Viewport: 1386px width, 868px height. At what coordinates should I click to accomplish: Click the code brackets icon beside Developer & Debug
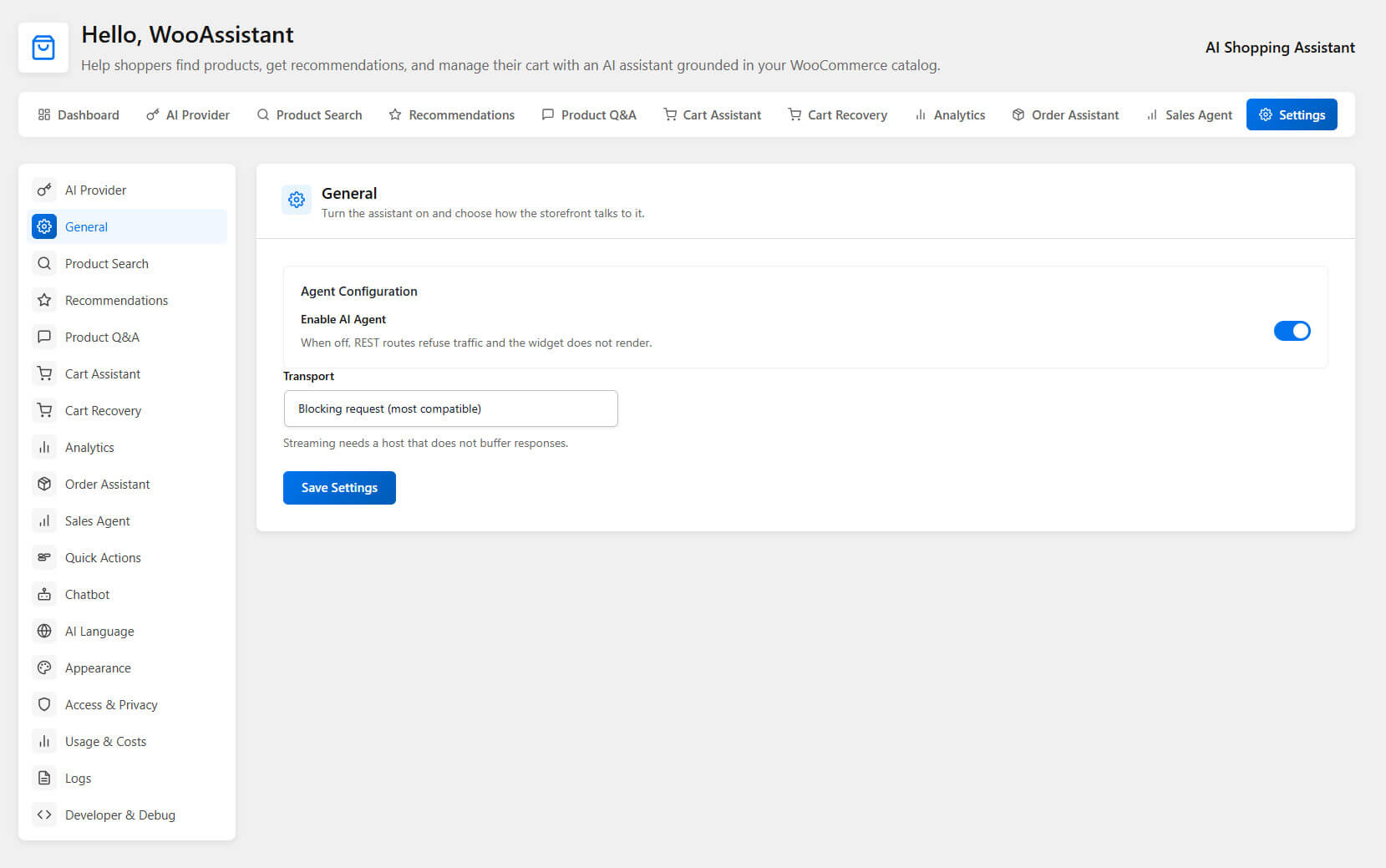click(x=44, y=815)
